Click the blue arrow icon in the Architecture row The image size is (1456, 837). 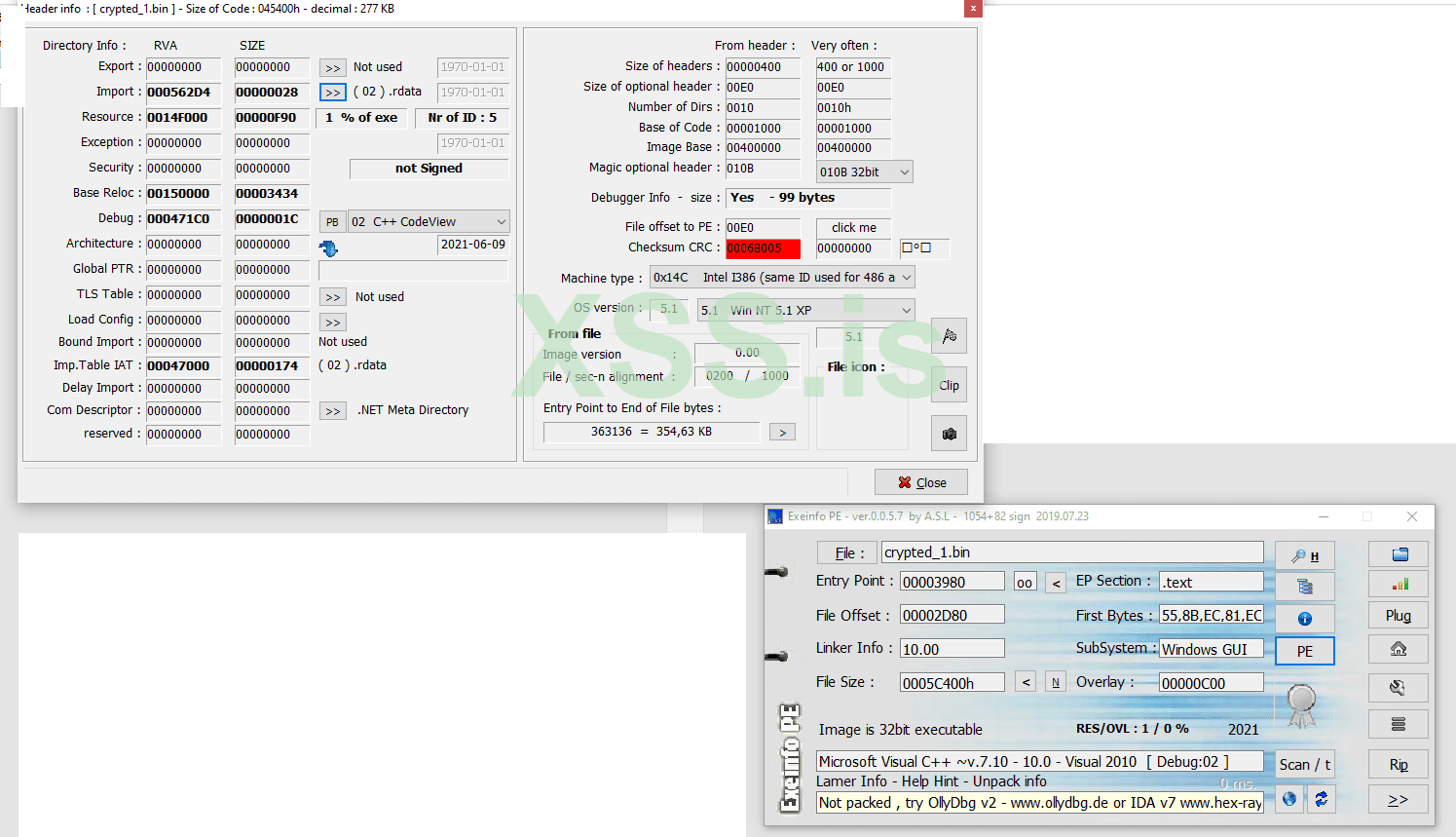pos(329,248)
